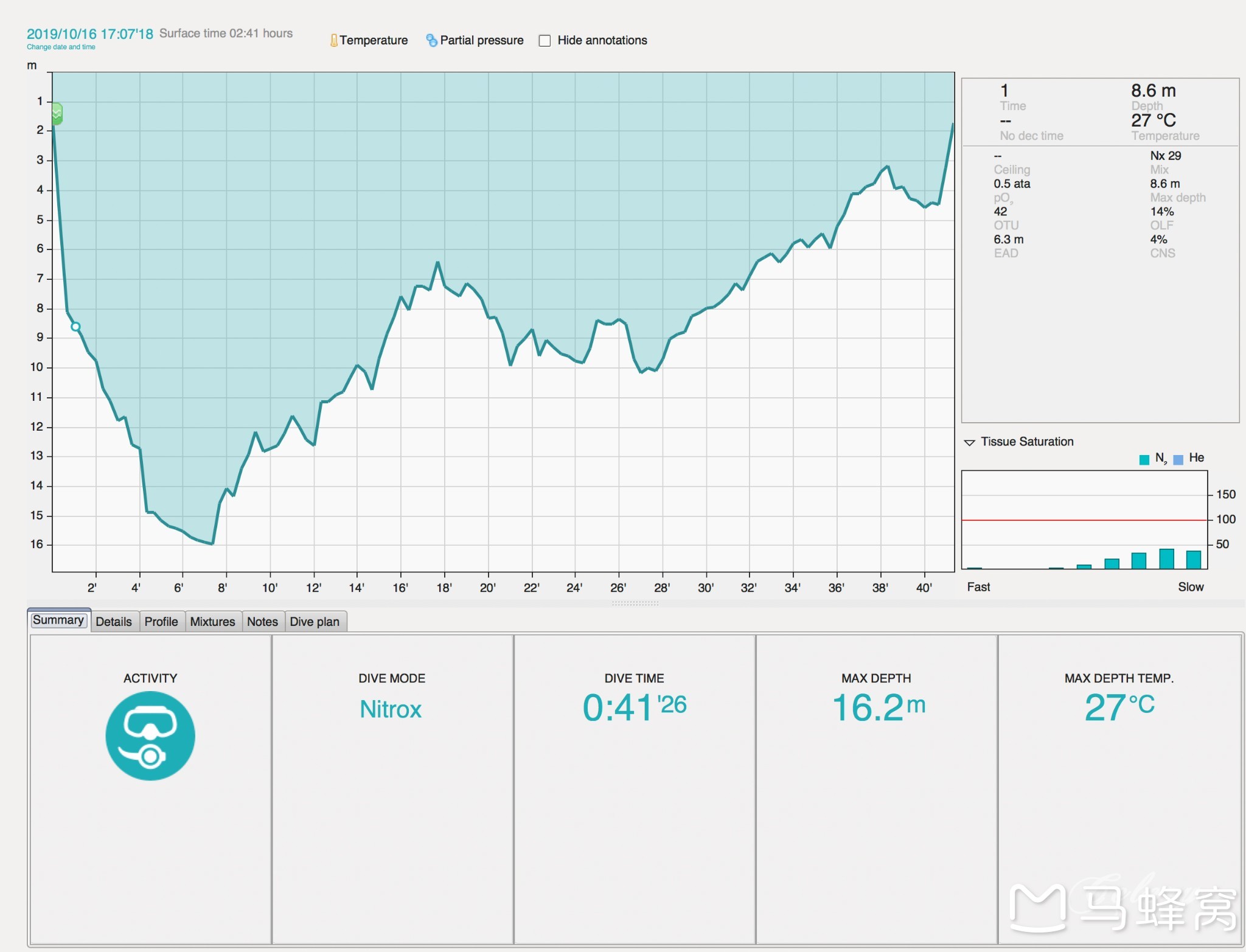Click the 6.3 m EAD value
1246x952 pixels.
[x=1009, y=240]
